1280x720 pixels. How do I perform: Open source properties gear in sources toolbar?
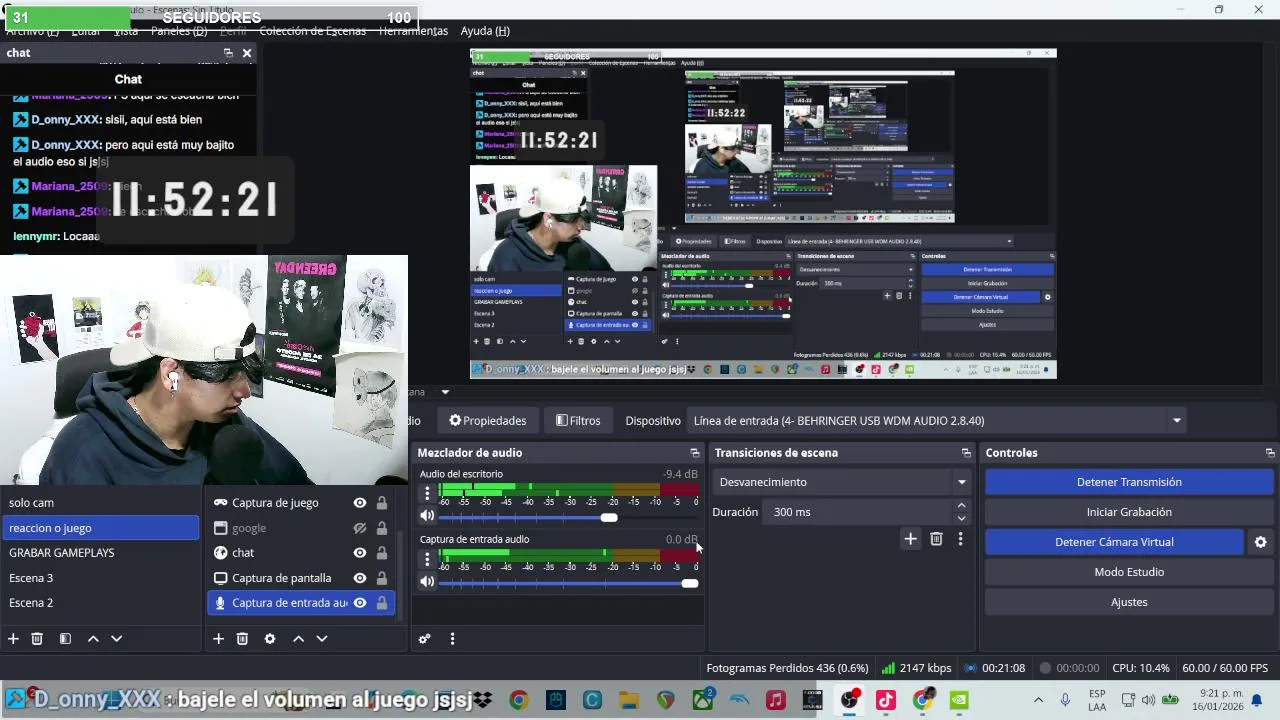269,638
